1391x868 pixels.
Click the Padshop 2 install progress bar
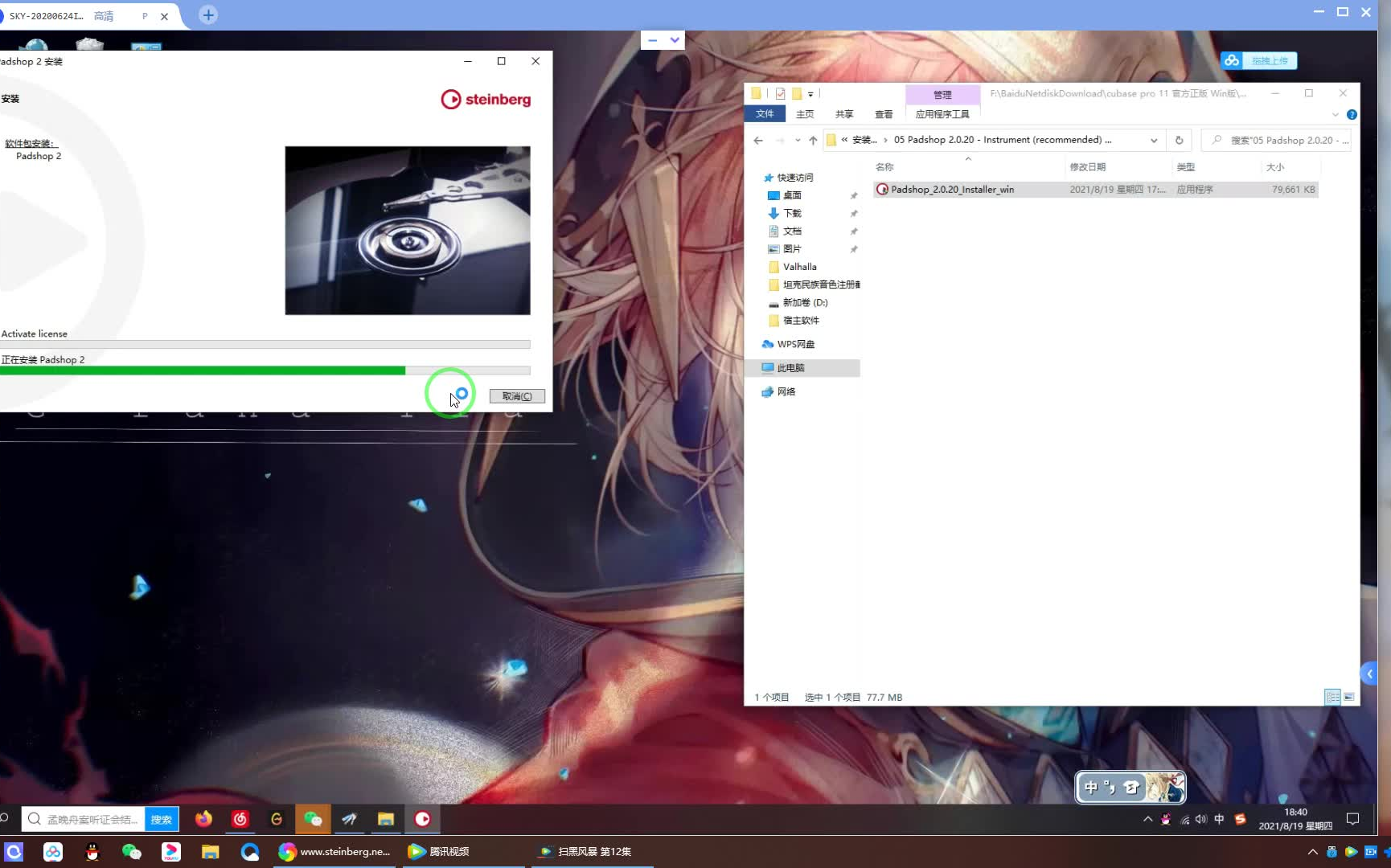(x=265, y=371)
